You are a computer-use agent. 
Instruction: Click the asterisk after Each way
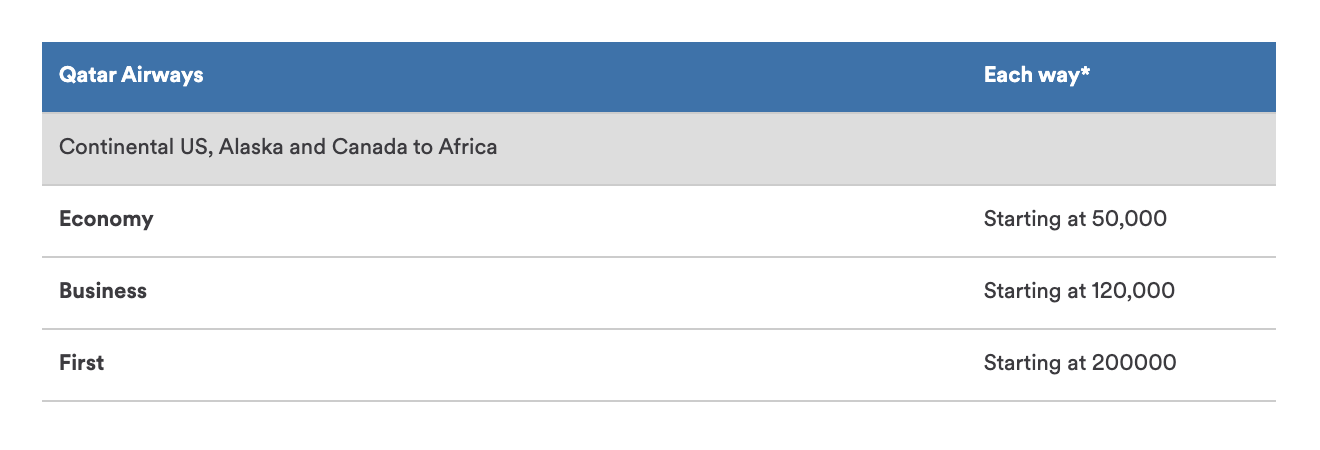(x=1085, y=72)
